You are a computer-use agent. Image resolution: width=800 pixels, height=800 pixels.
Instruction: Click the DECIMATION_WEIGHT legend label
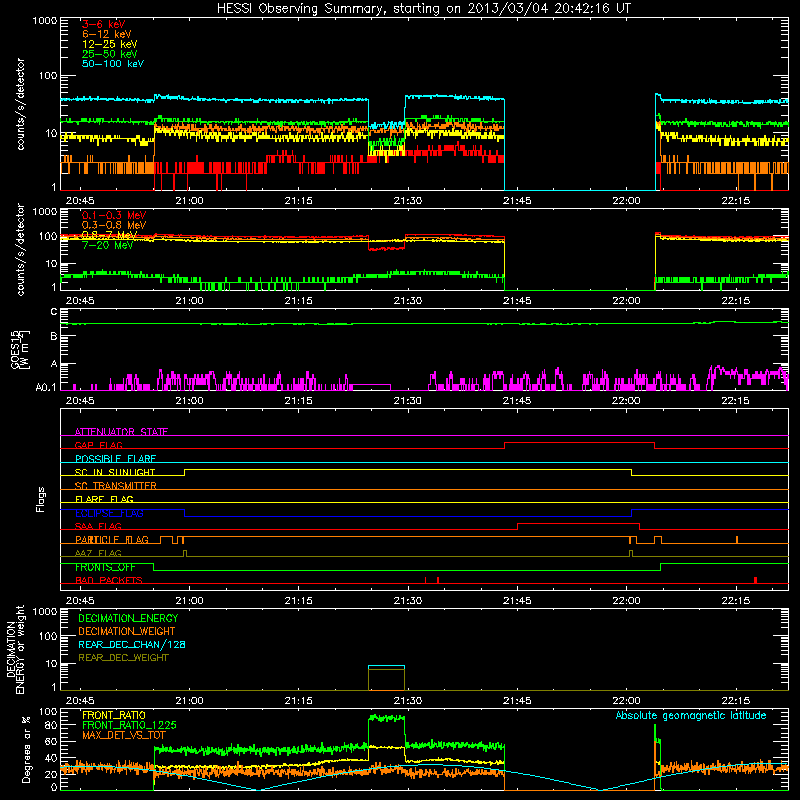click(127, 631)
